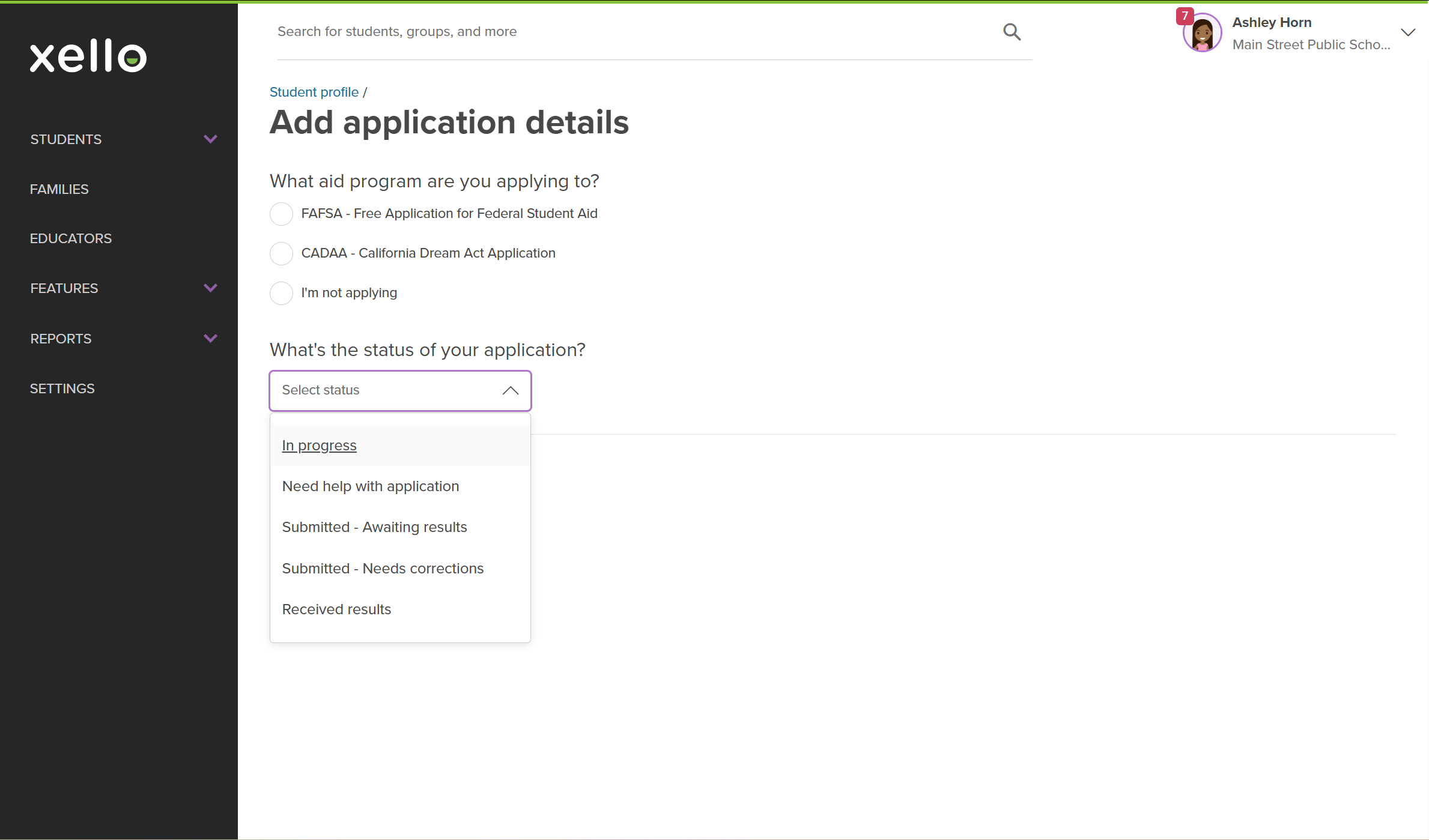
Task: Open the Students sidebar section
Action: point(66,139)
